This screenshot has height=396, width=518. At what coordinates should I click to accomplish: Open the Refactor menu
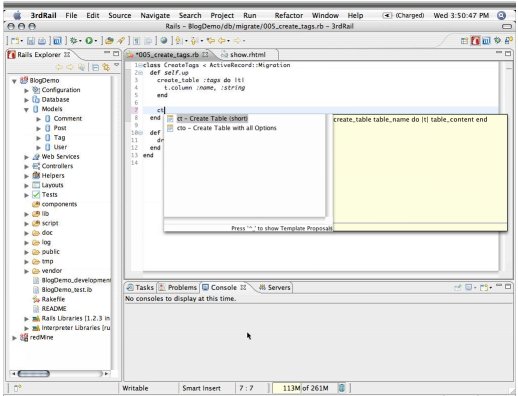[x=289, y=15]
